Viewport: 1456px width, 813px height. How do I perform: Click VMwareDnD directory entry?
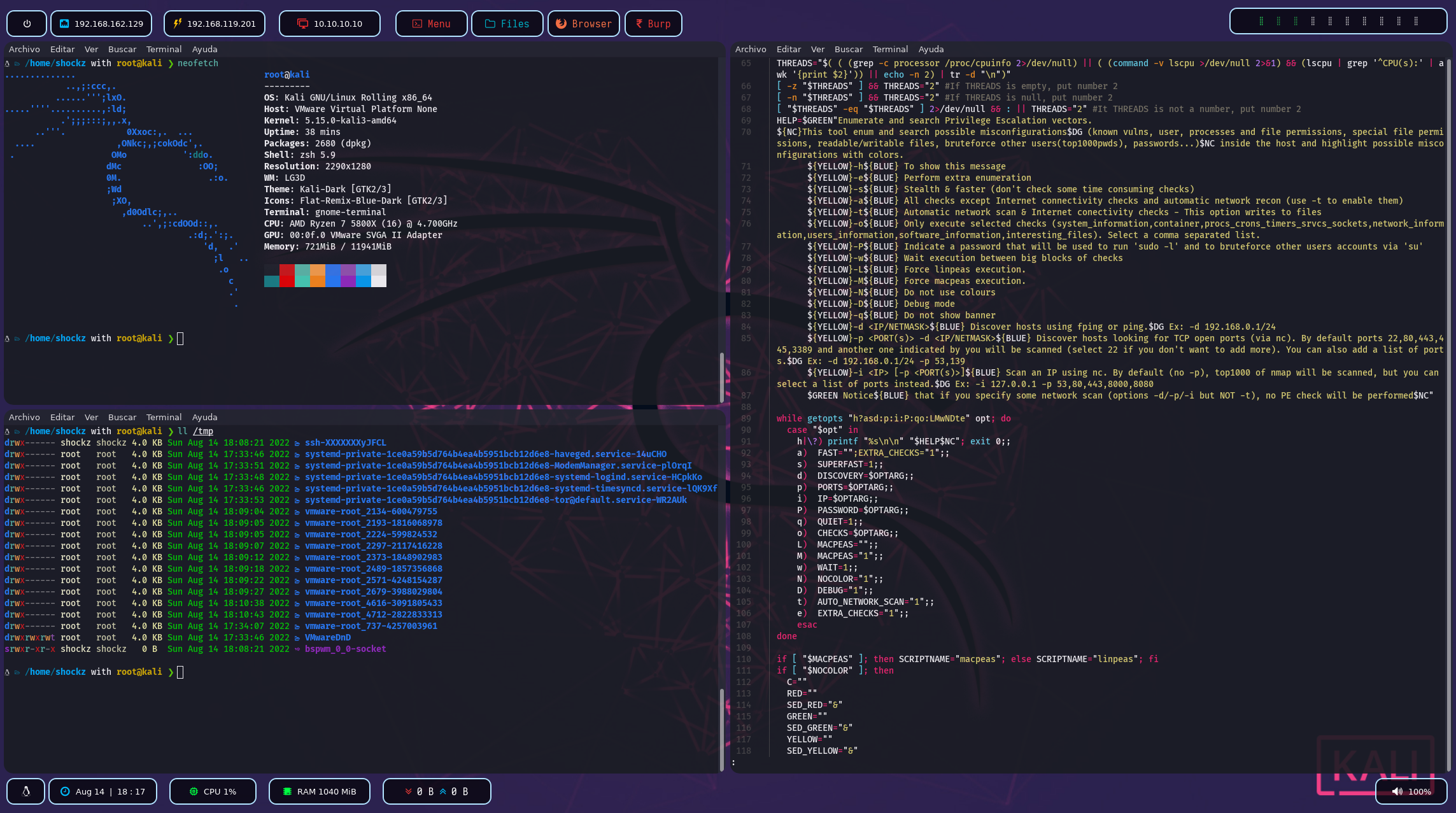click(x=327, y=637)
